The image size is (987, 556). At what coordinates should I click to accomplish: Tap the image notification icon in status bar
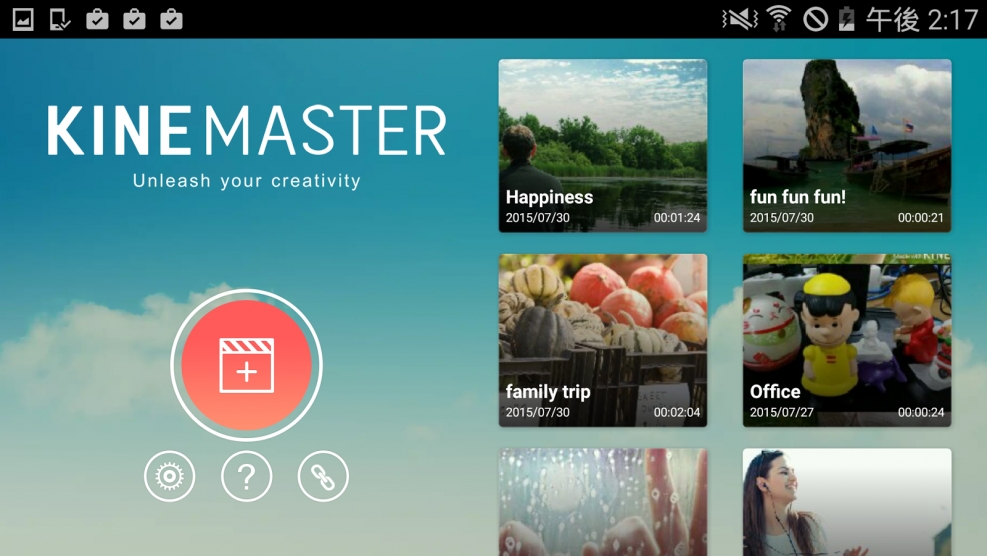[23, 19]
